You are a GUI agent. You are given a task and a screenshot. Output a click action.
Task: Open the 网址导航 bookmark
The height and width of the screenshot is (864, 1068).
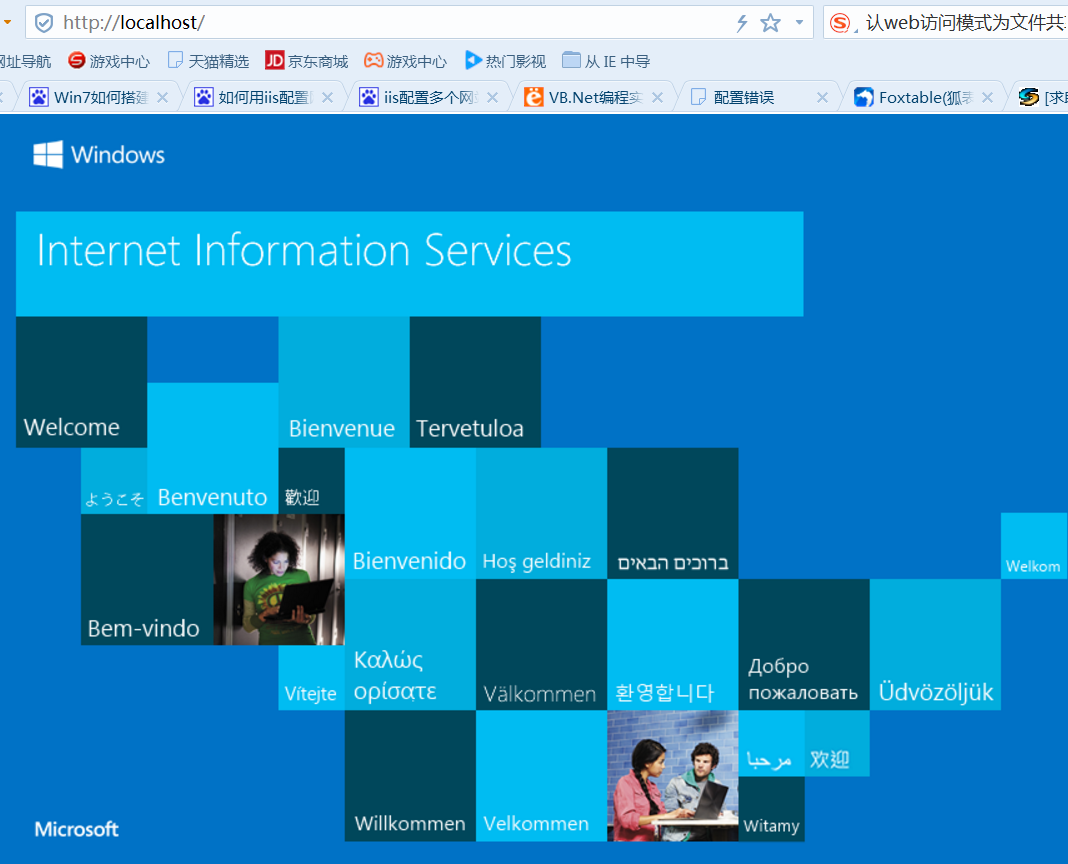[25, 61]
